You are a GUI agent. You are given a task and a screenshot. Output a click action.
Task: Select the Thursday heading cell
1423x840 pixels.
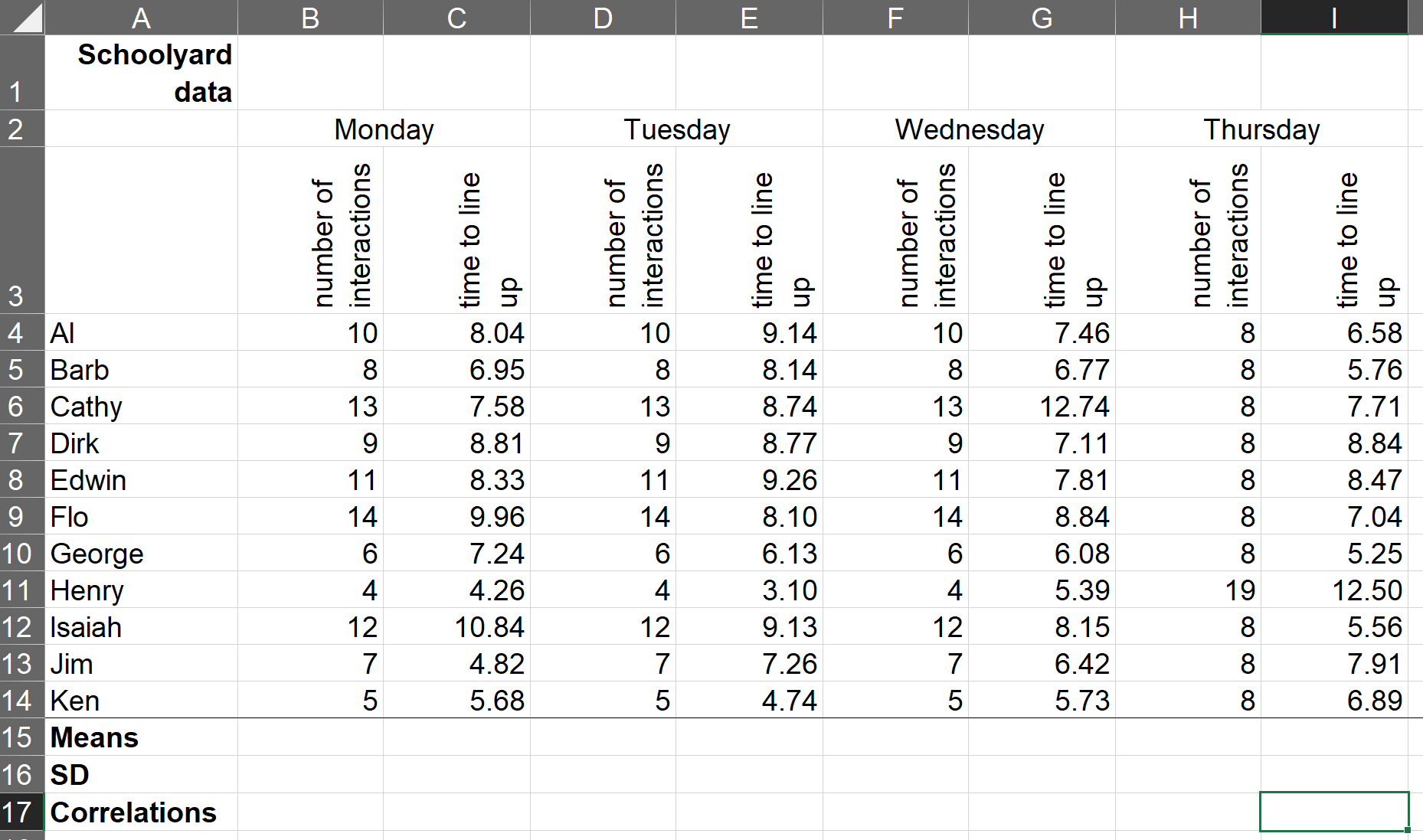(x=1261, y=129)
